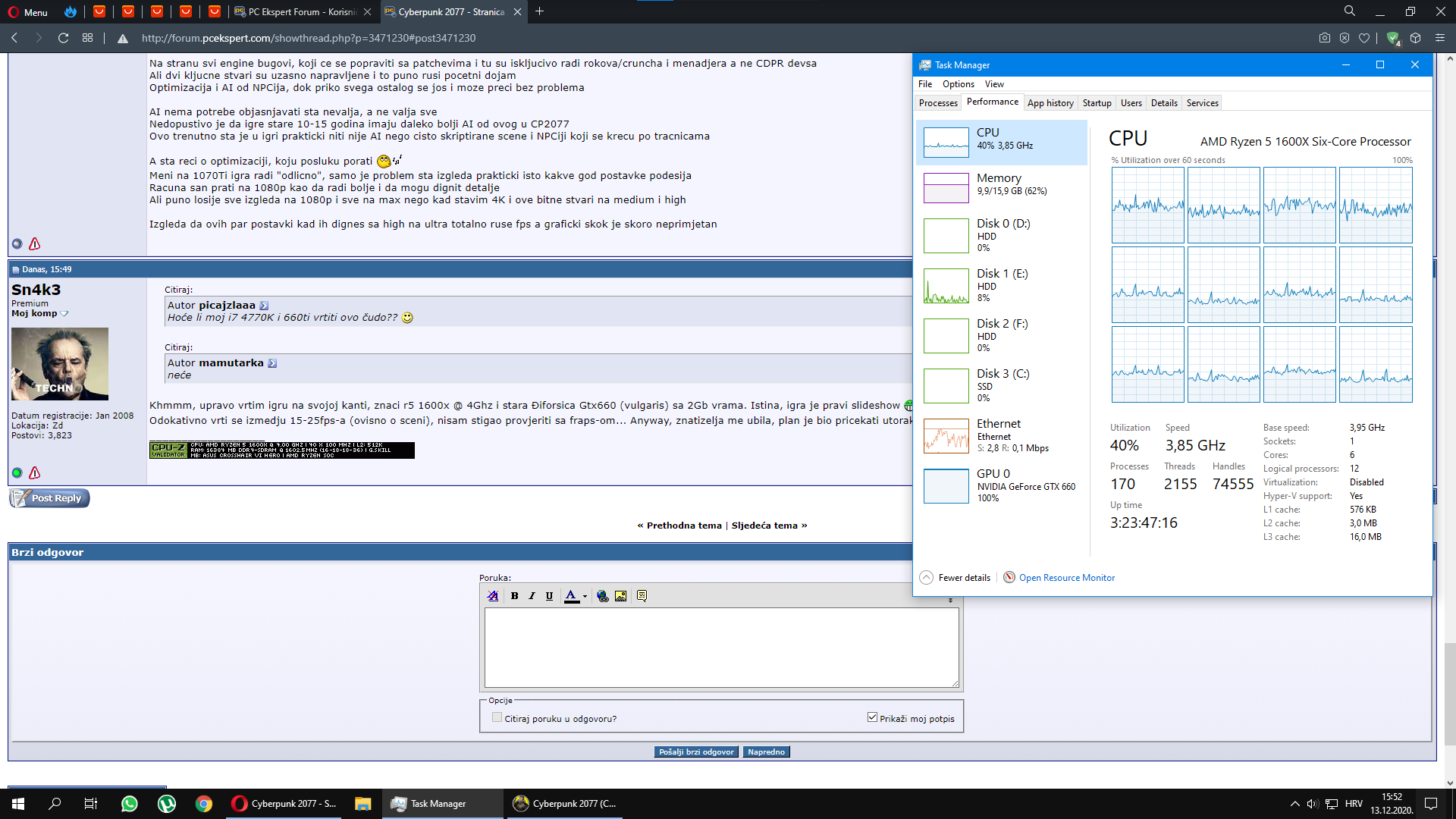
Task: Open the text color dropdown arrow
Action: (585, 596)
